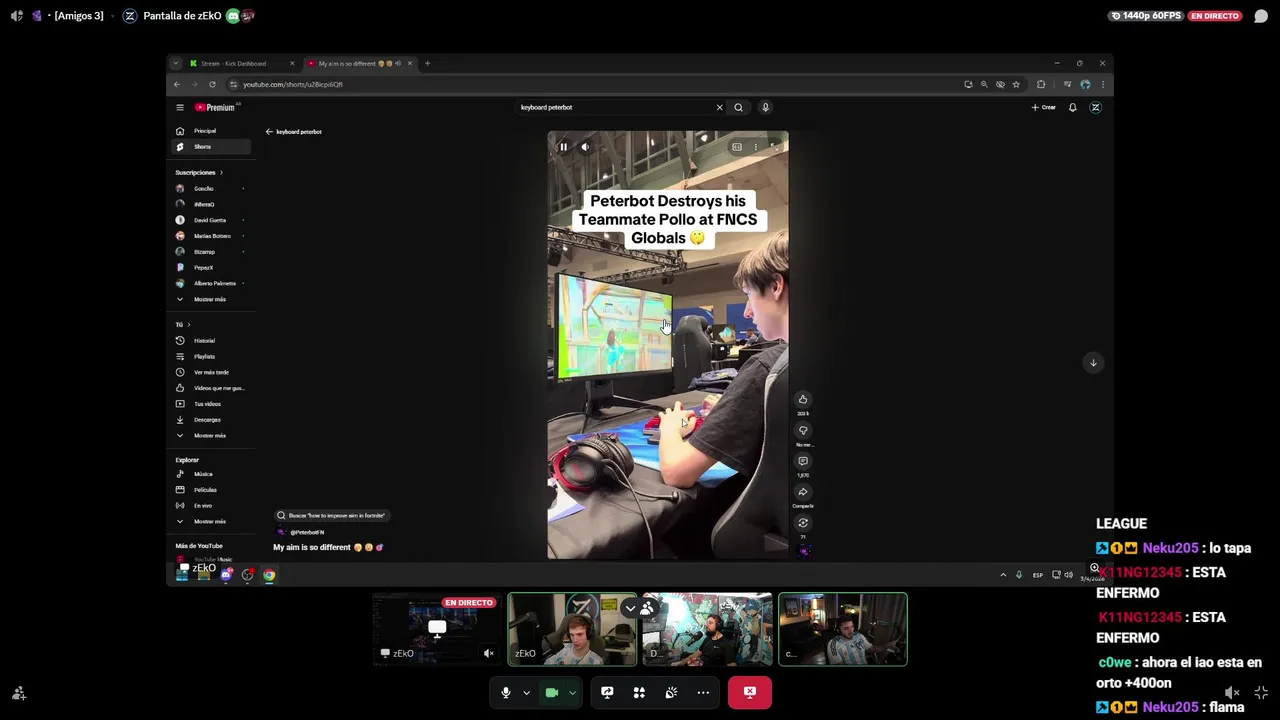The width and height of the screenshot is (1280, 720).
Task: Like the Shorts video
Action: pos(803,399)
